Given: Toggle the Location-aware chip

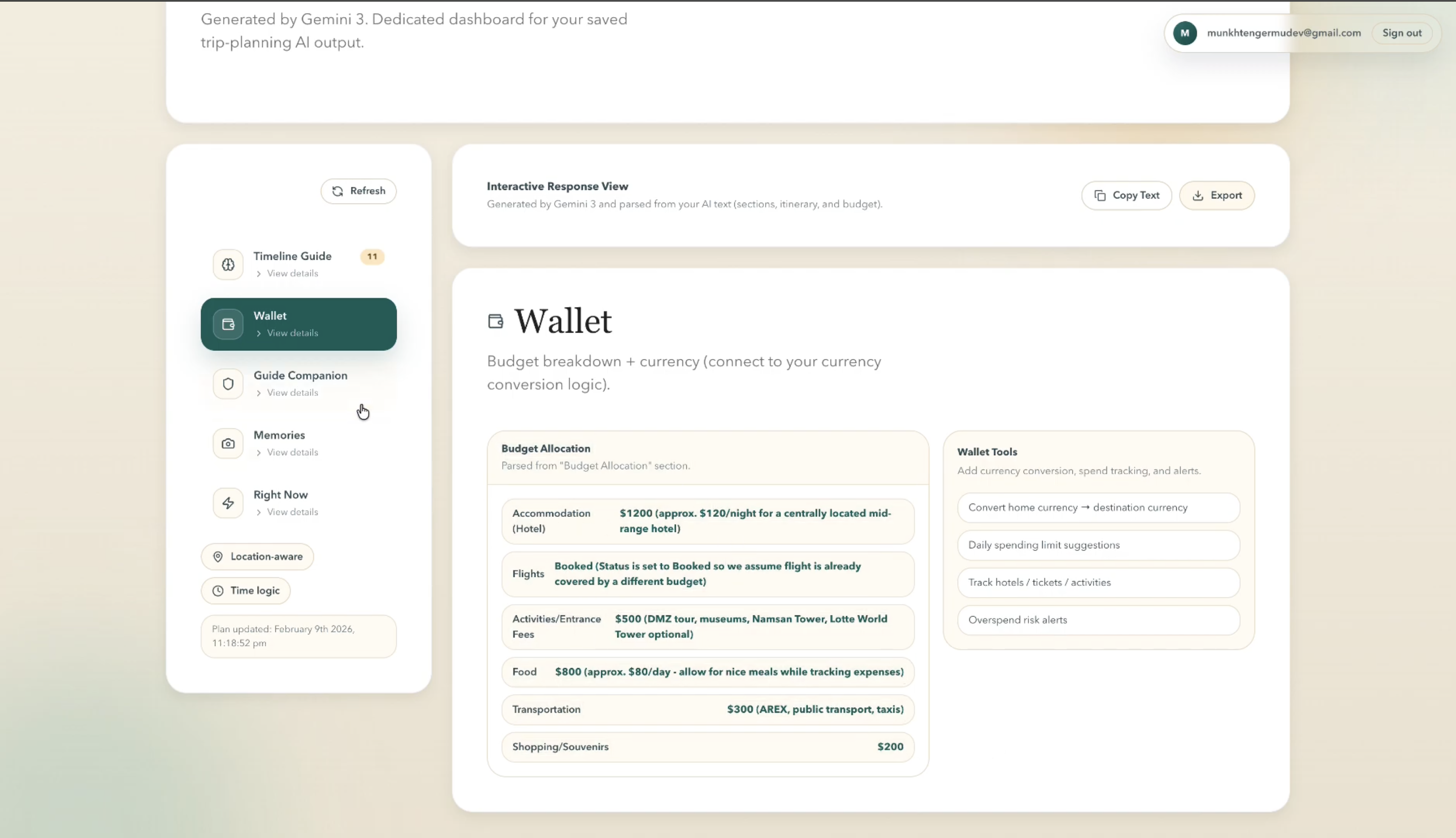Looking at the screenshot, I should 257,557.
